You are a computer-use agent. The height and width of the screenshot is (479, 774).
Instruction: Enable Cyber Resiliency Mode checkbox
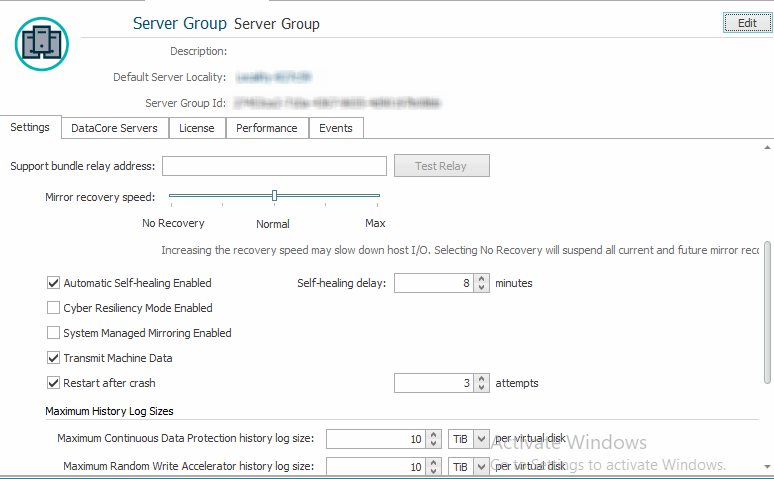coord(54,308)
